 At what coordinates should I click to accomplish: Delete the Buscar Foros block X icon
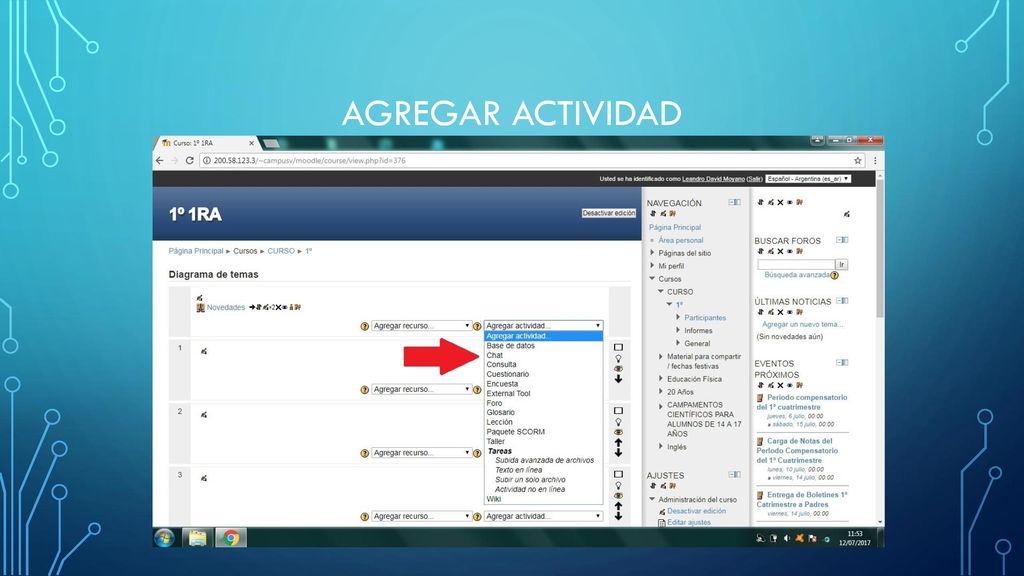click(x=780, y=251)
